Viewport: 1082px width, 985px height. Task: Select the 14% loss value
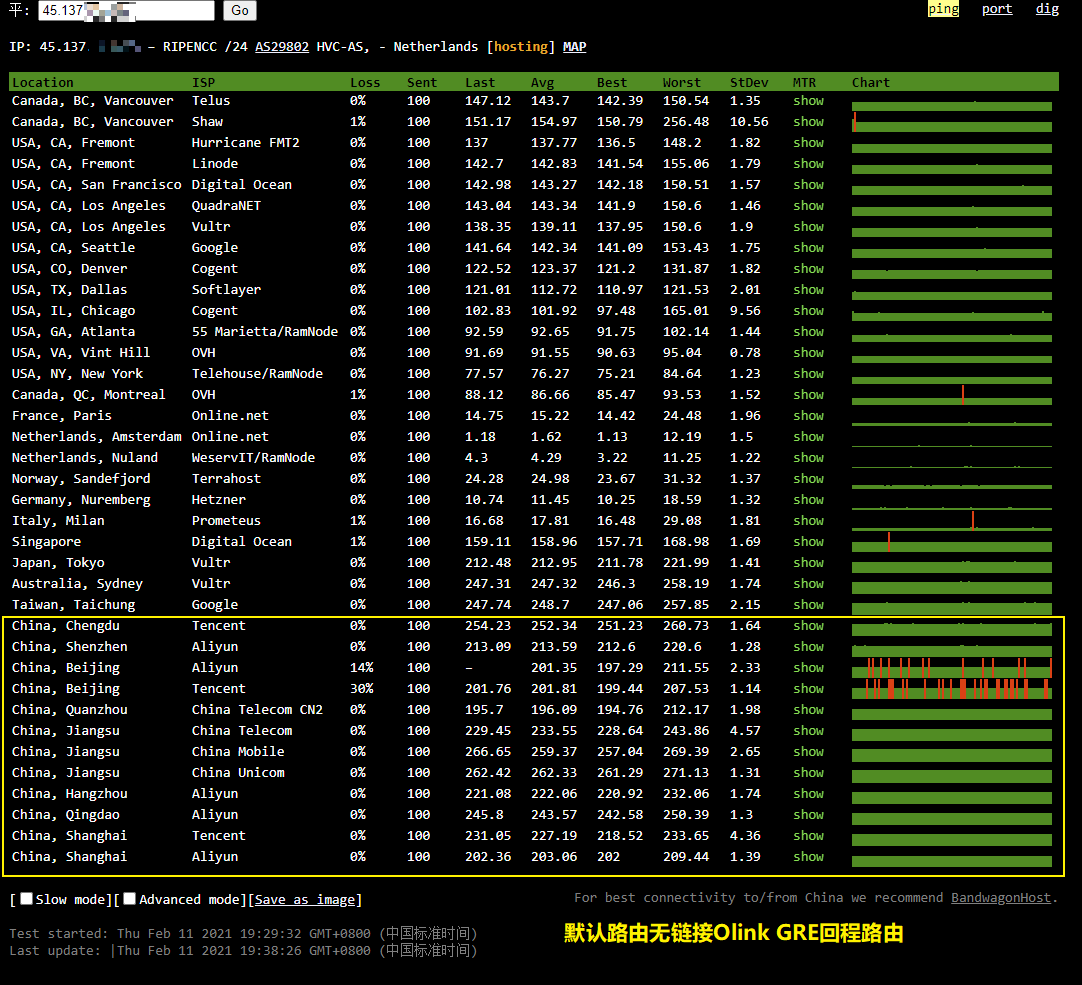(362, 667)
